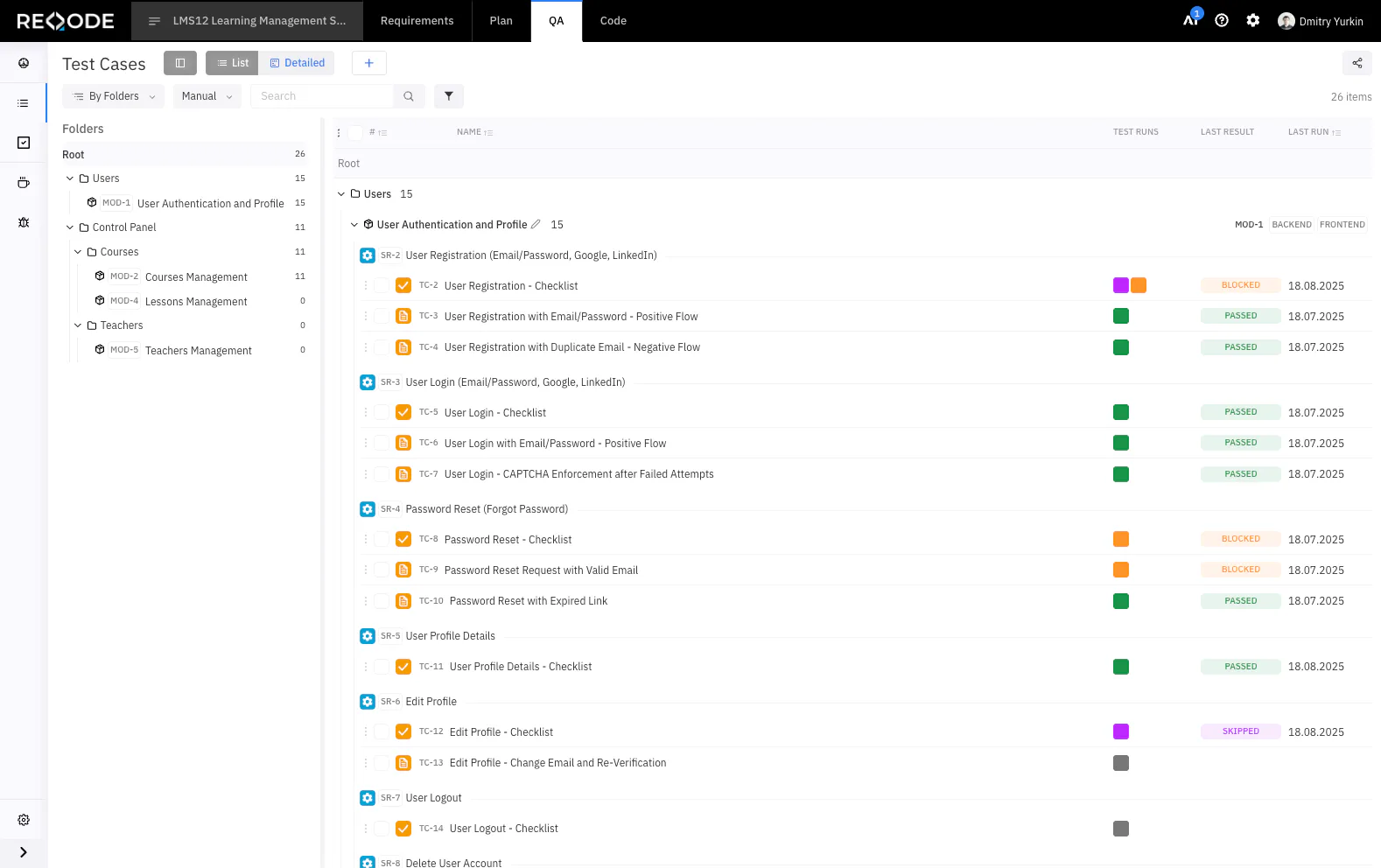The image size is (1381, 868).
Task: Check the box for TC-6 User Login Positive Flow
Action: [x=382, y=443]
